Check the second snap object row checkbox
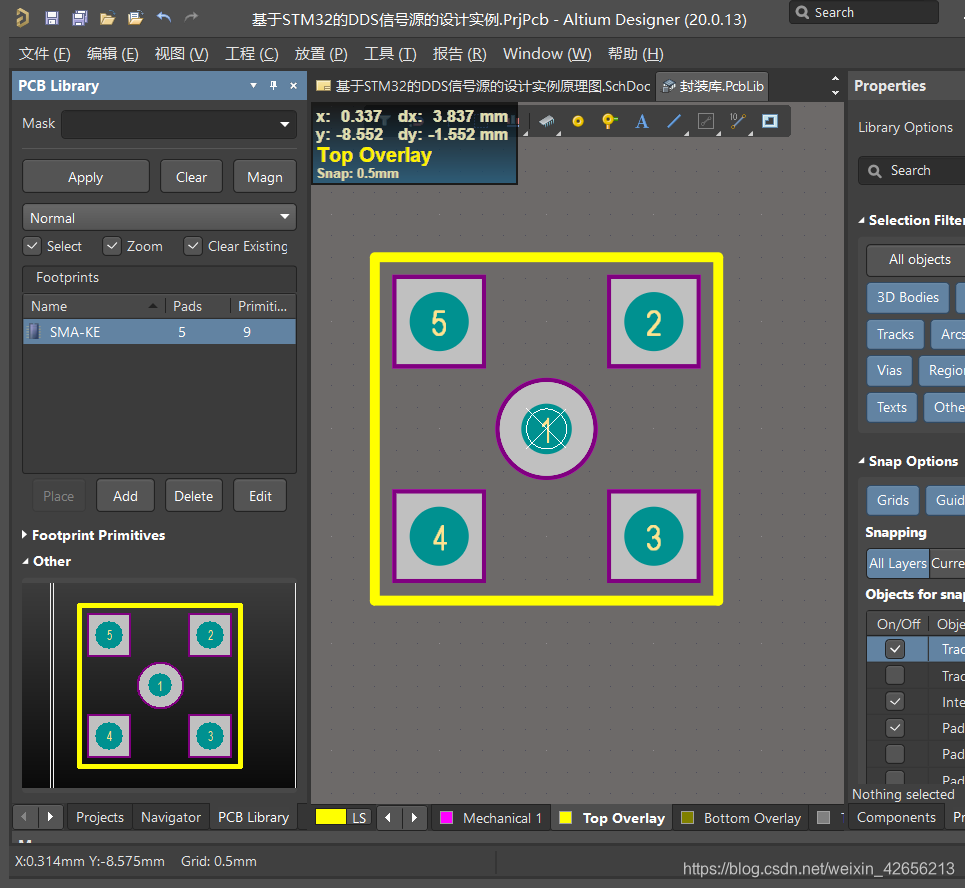Screen dimensions: 965x888 click(895, 676)
